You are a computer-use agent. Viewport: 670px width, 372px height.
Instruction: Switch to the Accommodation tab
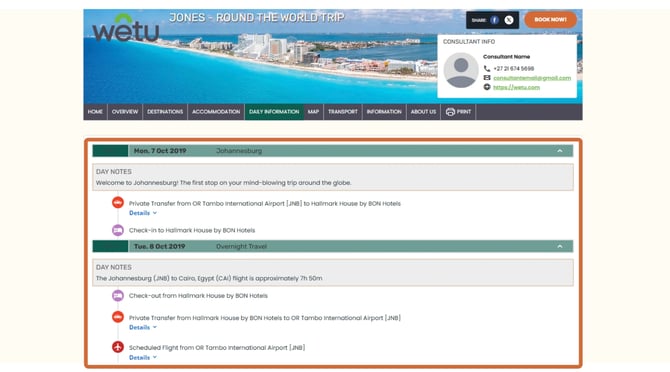[216, 112]
